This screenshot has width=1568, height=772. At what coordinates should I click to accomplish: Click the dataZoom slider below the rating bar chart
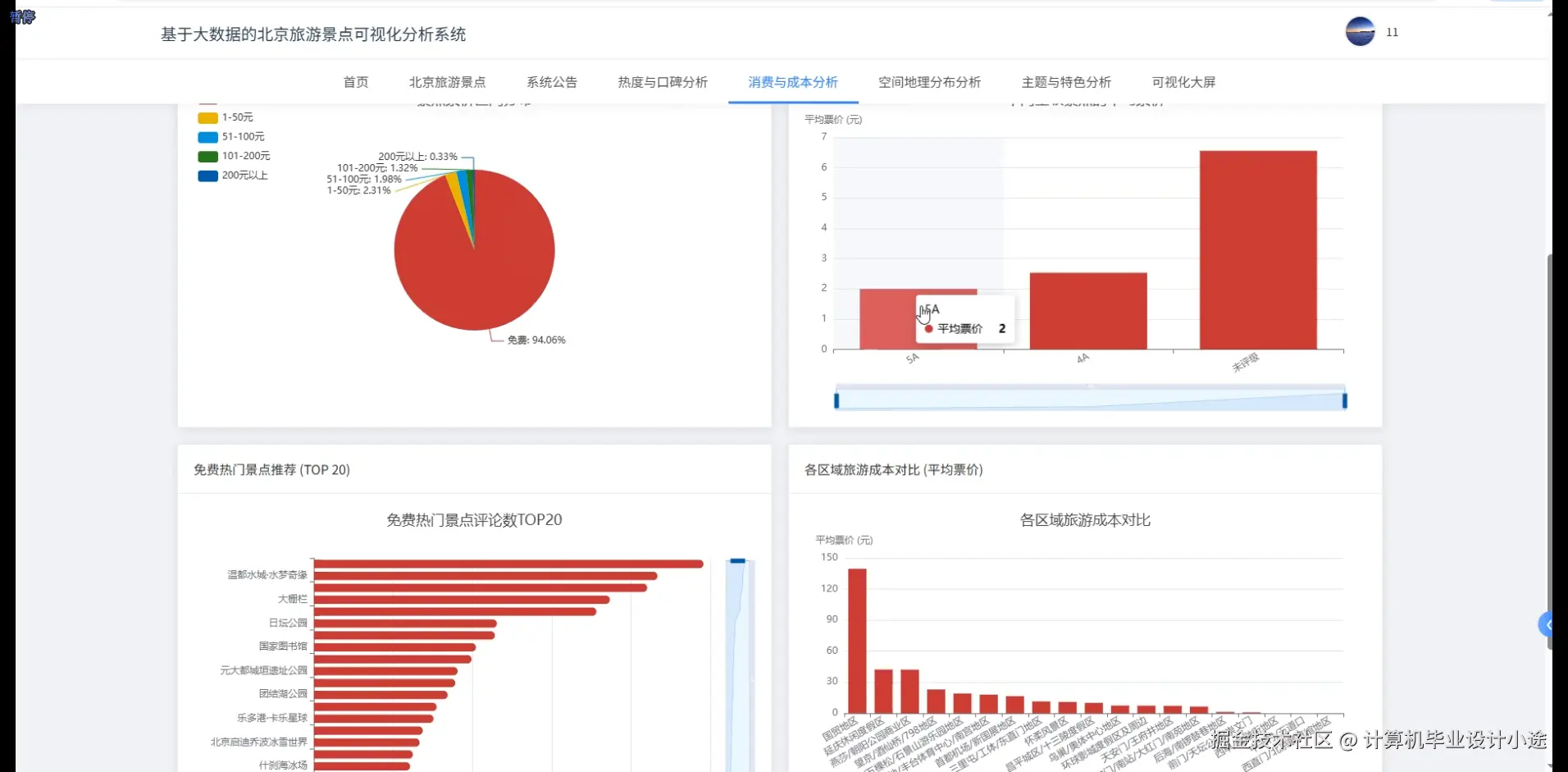[1088, 399]
